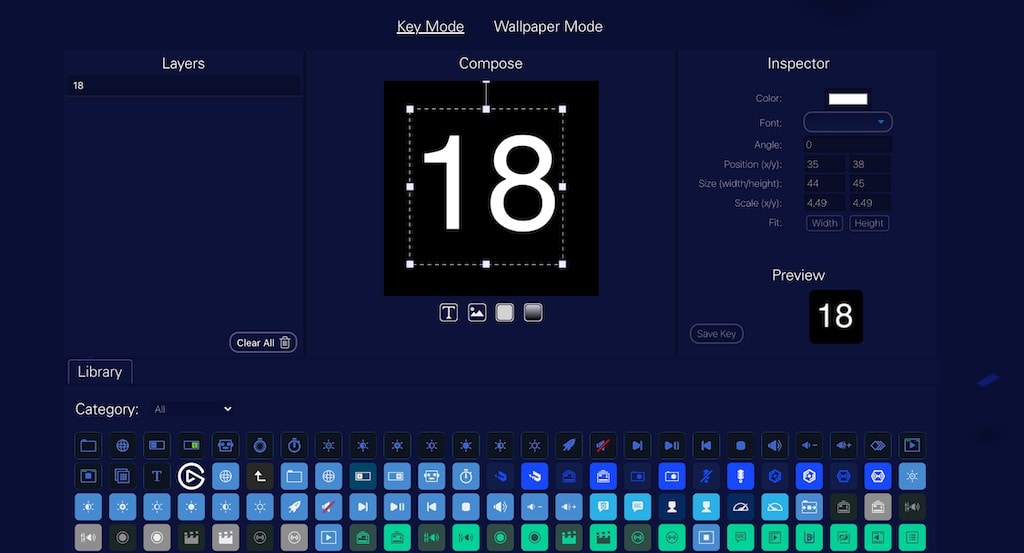Open the white Color swatch in Inspector
This screenshot has height=553, width=1024.
coord(847,99)
